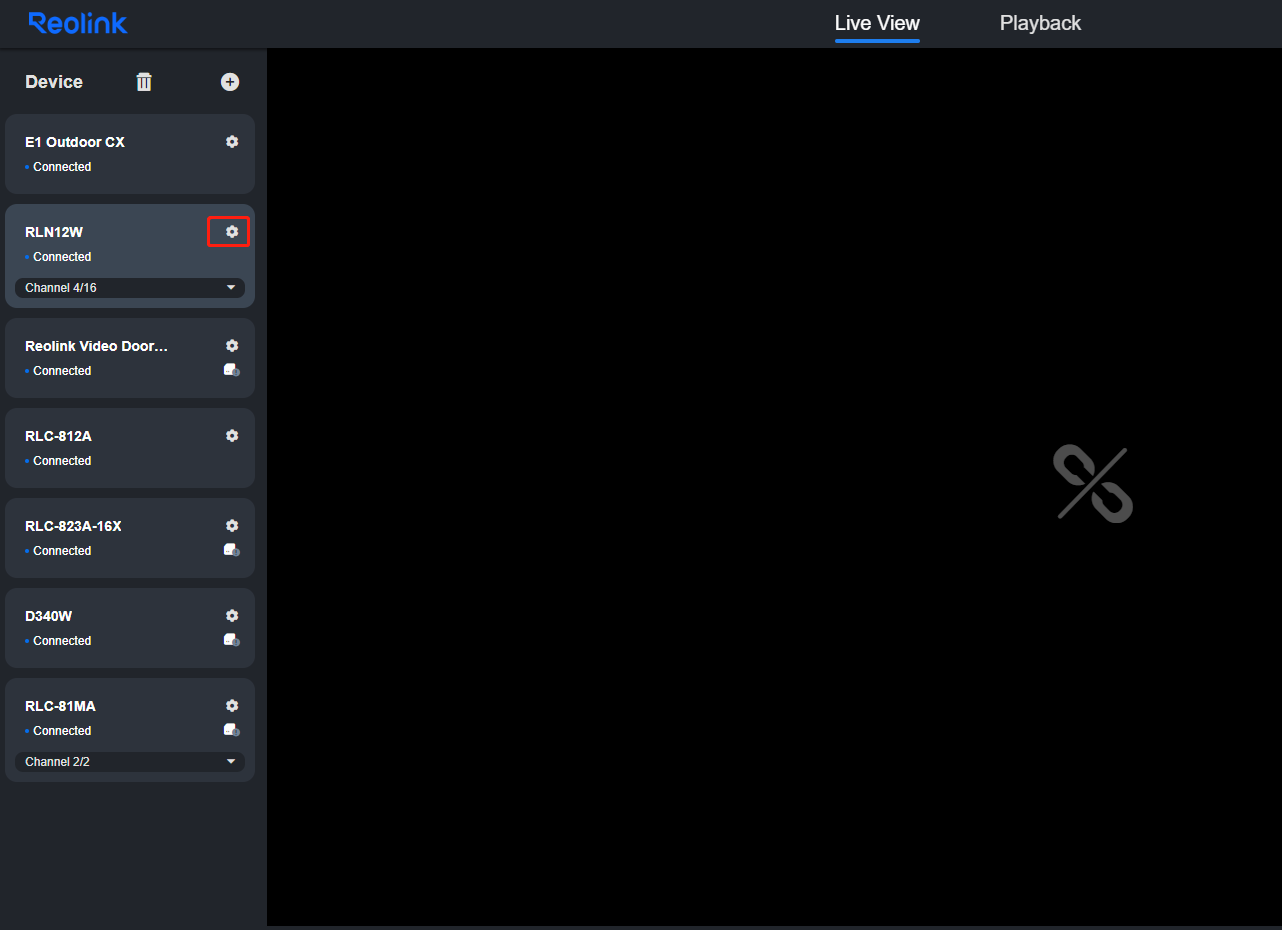This screenshot has height=930, width=1282.
Task: Select the RLC-823A-16X device name
Action: click(73, 526)
